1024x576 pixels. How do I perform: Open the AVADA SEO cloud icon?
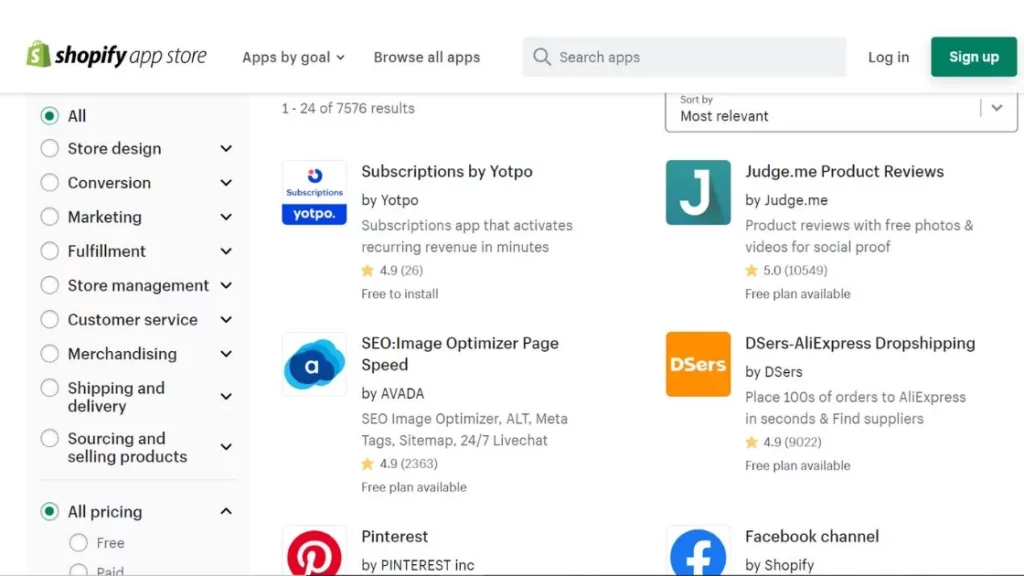314,364
